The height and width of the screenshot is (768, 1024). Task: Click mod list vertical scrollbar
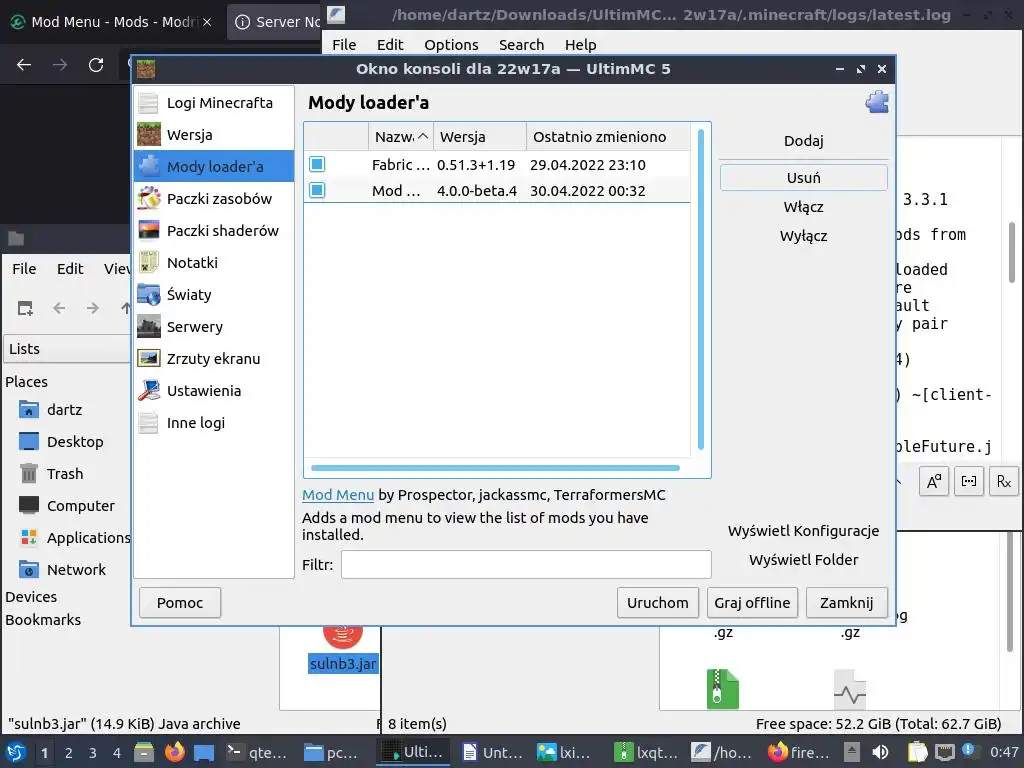click(701, 289)
